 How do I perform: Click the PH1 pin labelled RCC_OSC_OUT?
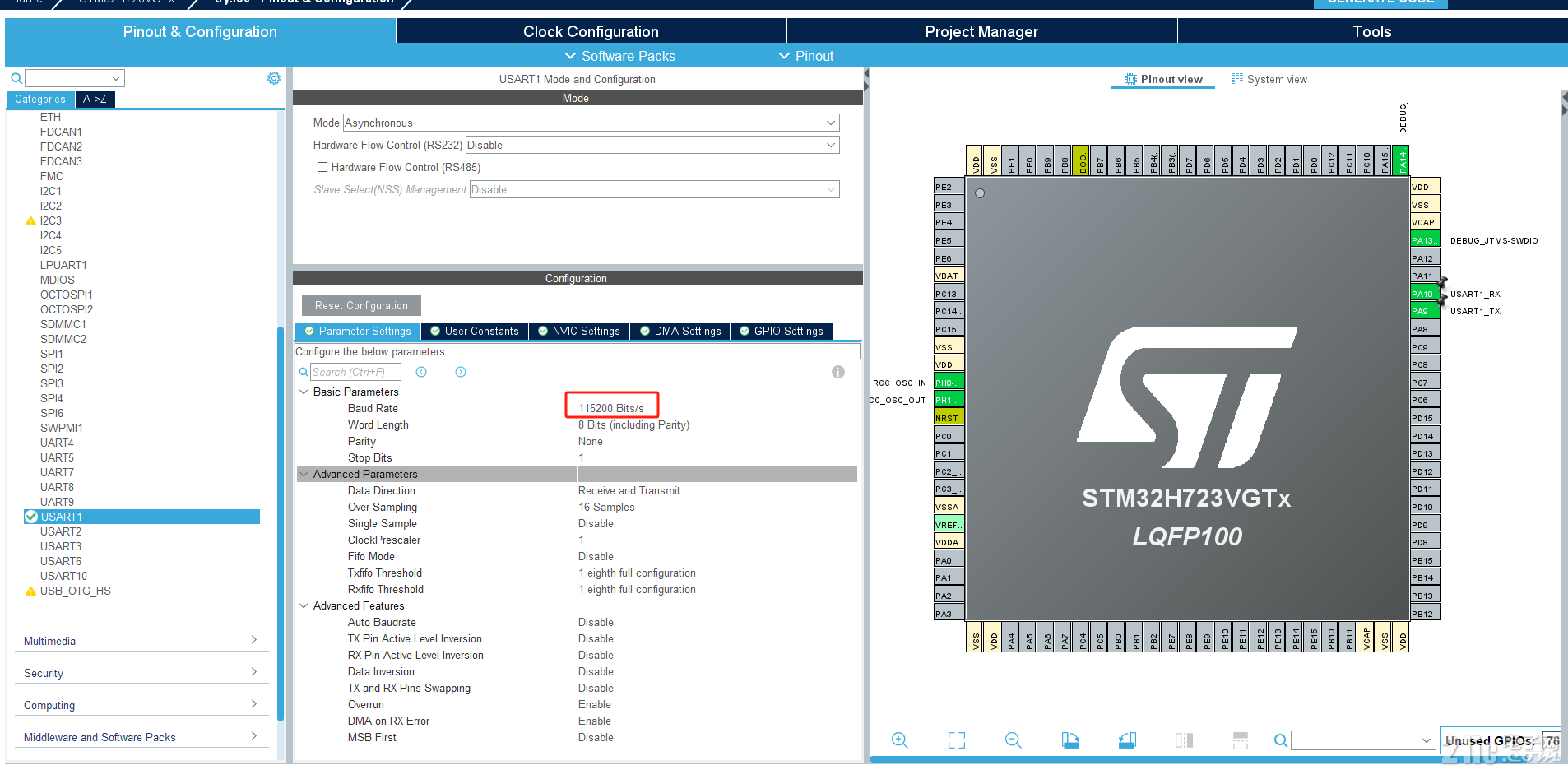click(x=949, y=400)
